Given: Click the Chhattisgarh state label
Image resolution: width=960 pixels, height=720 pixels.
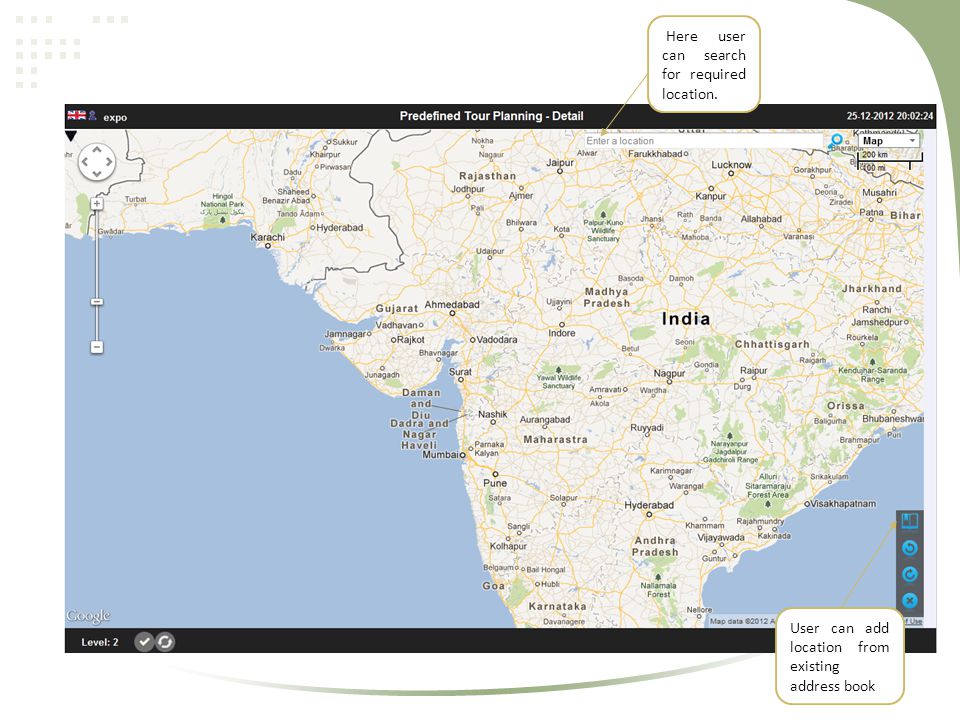Looking at the screenshot, I should [772, 344].
